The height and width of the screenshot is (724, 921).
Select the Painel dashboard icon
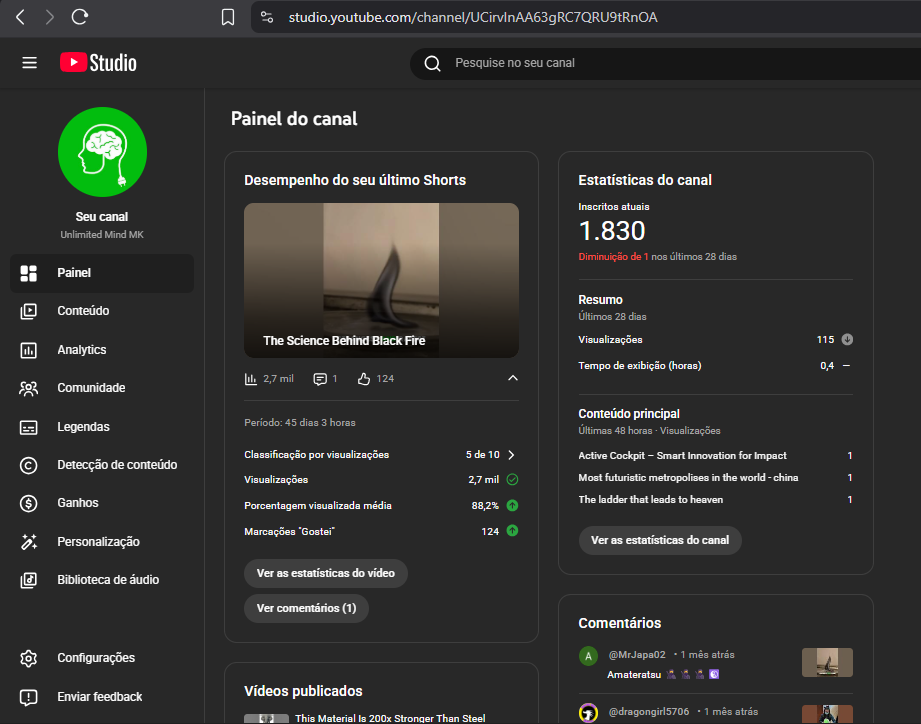pos(29,272)
